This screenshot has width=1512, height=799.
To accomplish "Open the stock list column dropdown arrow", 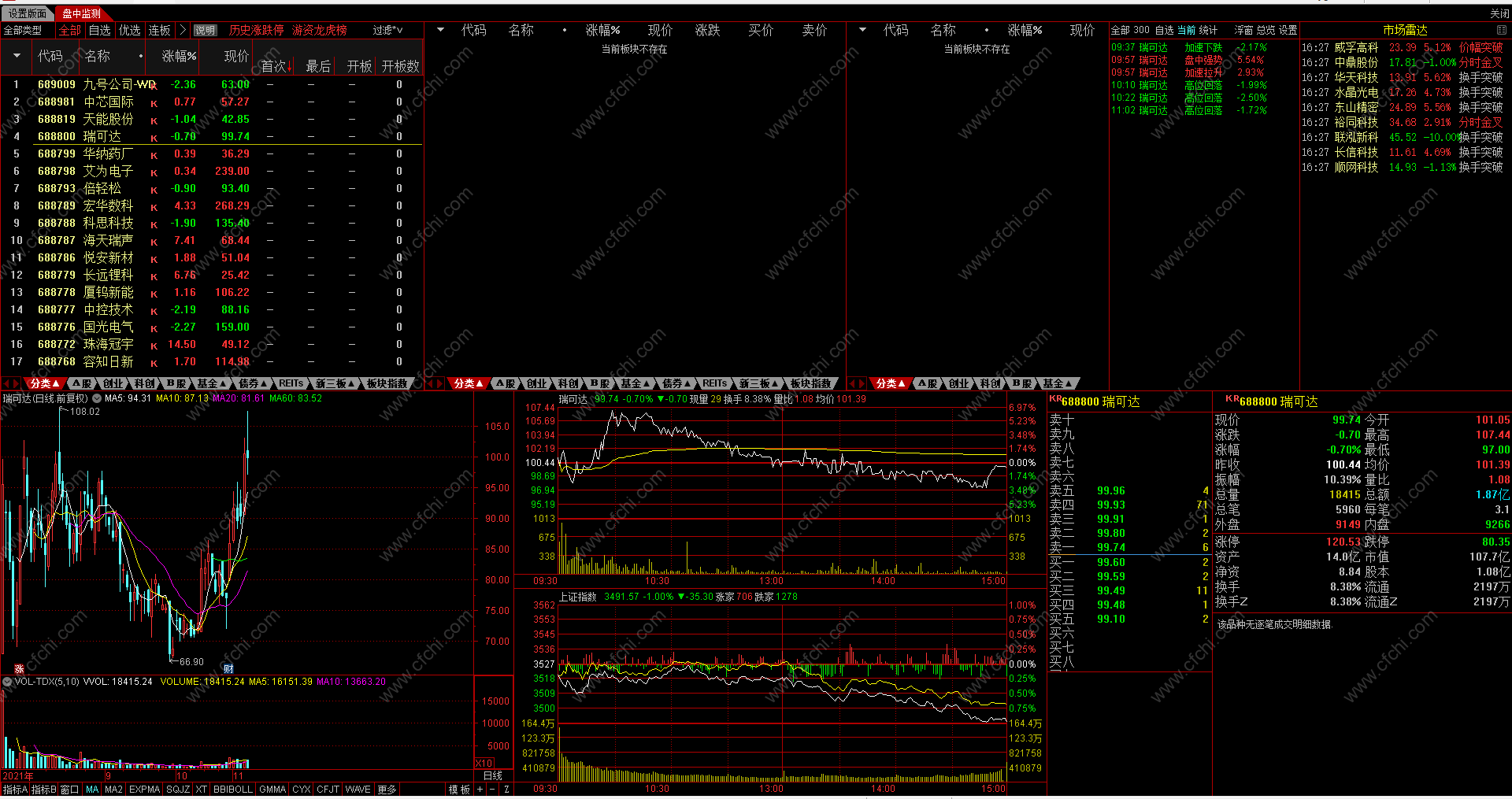I will (x=17, y=56).
